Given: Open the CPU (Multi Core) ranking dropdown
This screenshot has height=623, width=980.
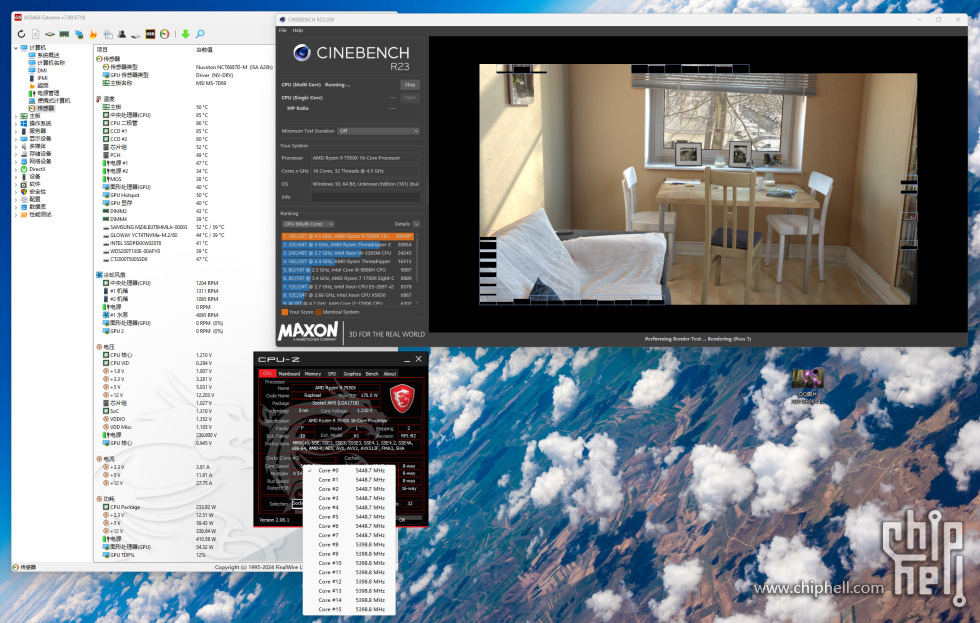Looking at the screenshot, I should click(x=308, y=224).
